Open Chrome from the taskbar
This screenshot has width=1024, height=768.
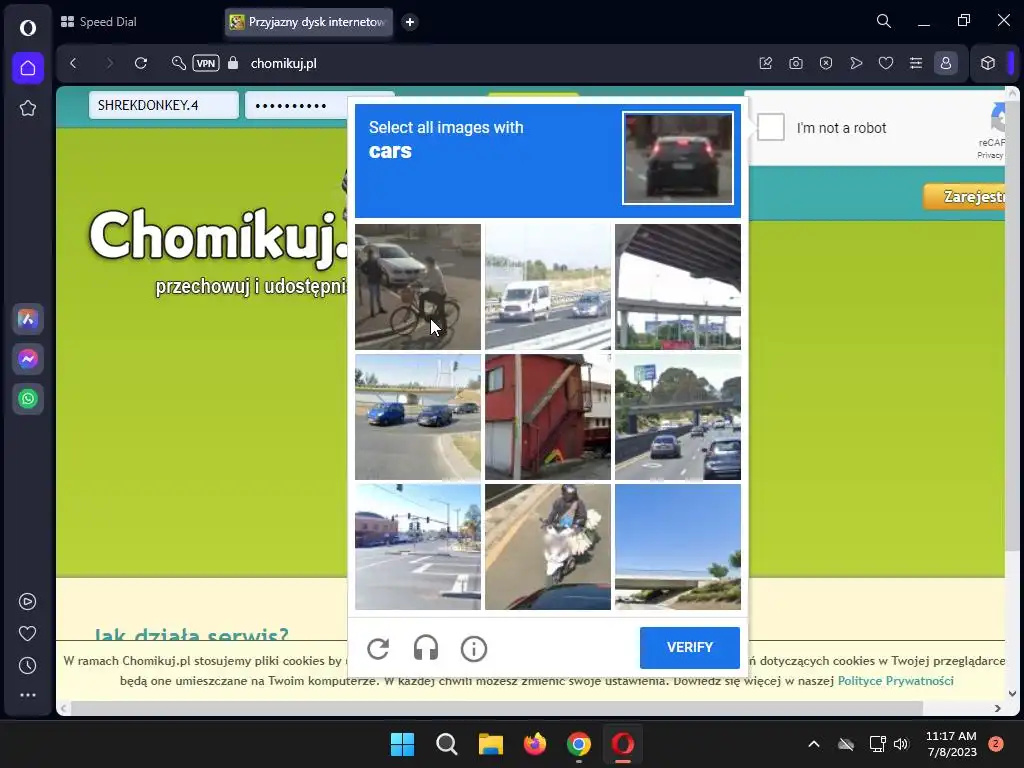tap(579, 744)
